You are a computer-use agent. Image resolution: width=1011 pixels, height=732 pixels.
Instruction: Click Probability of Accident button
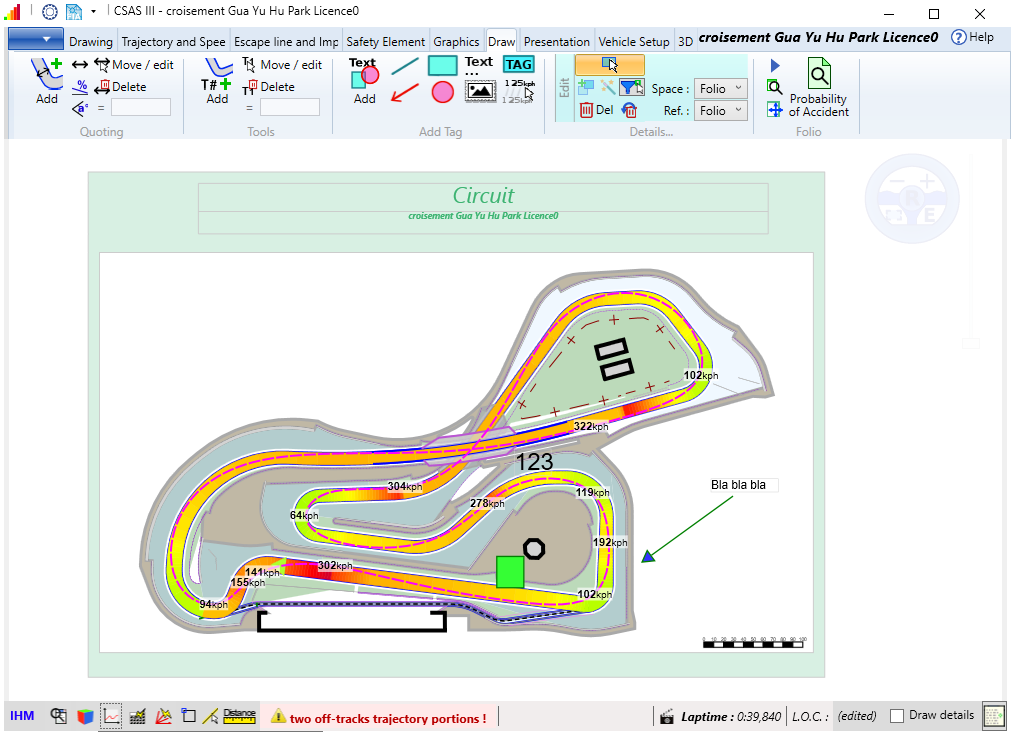click(x=819, y=88)
